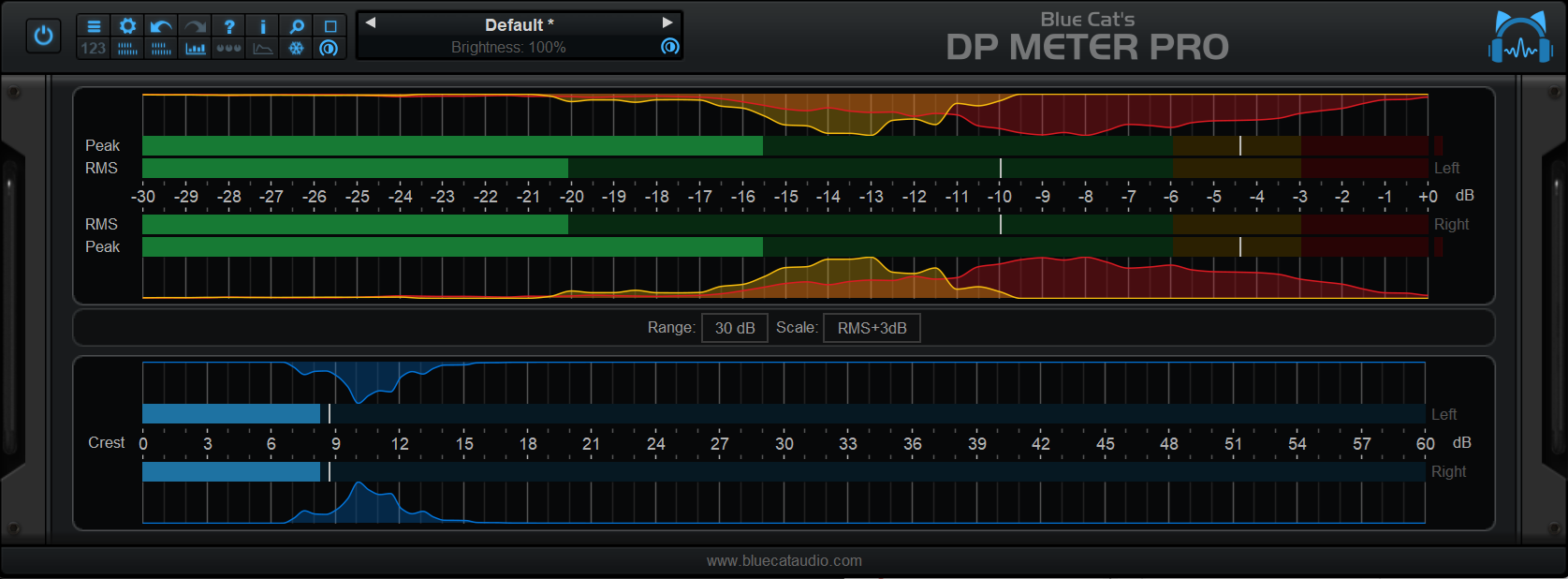The image size is (1568, 579).
Task: Click the 'Scale:' label
Action: point(797,327)
